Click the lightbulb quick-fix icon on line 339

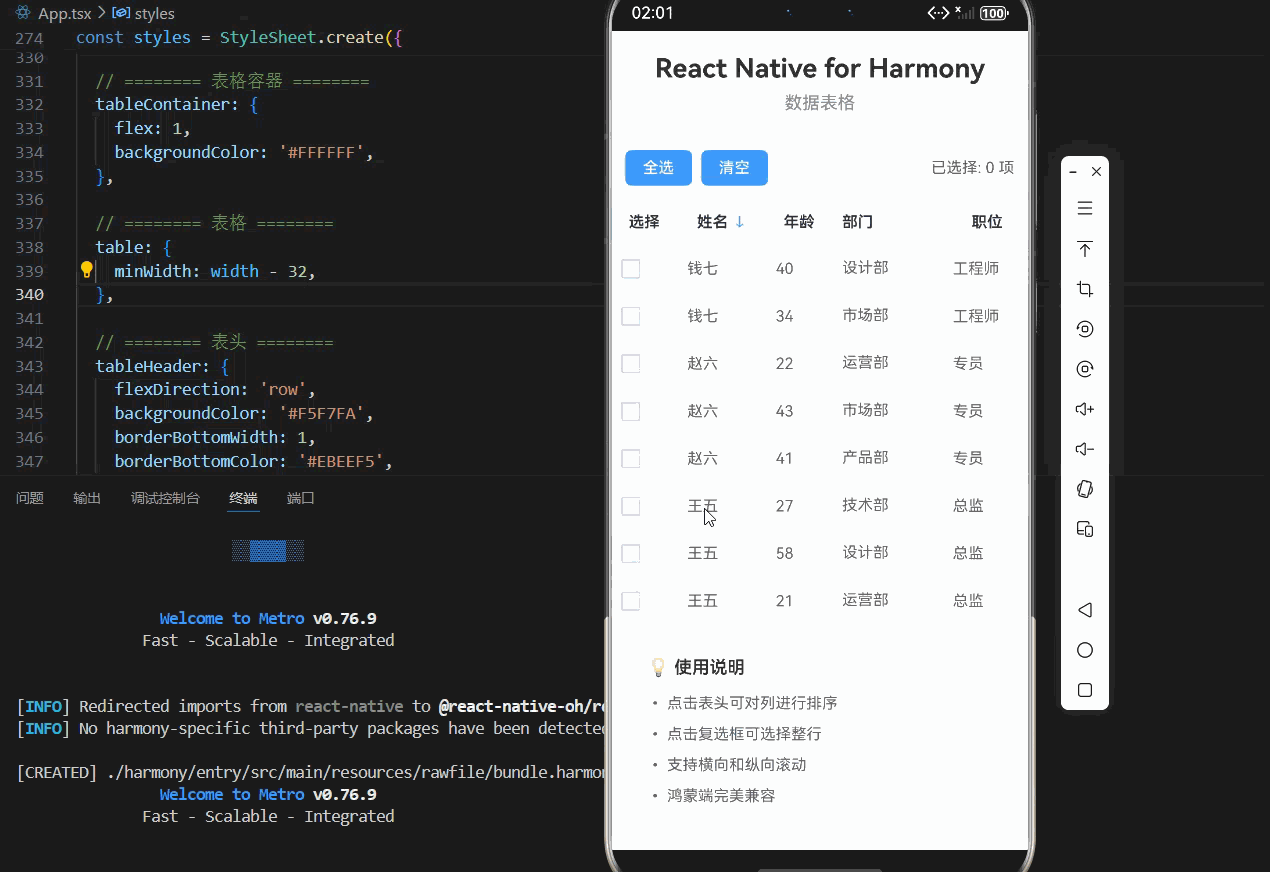86,270
